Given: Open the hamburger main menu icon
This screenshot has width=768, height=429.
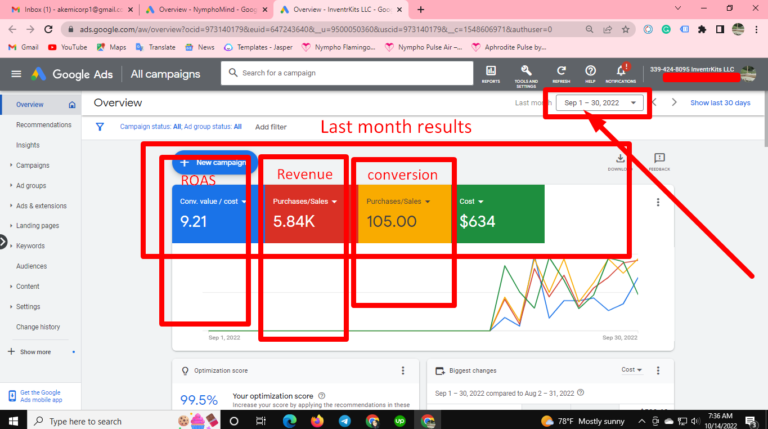Looking at the screenshot, I should click(x=16, y=74).
